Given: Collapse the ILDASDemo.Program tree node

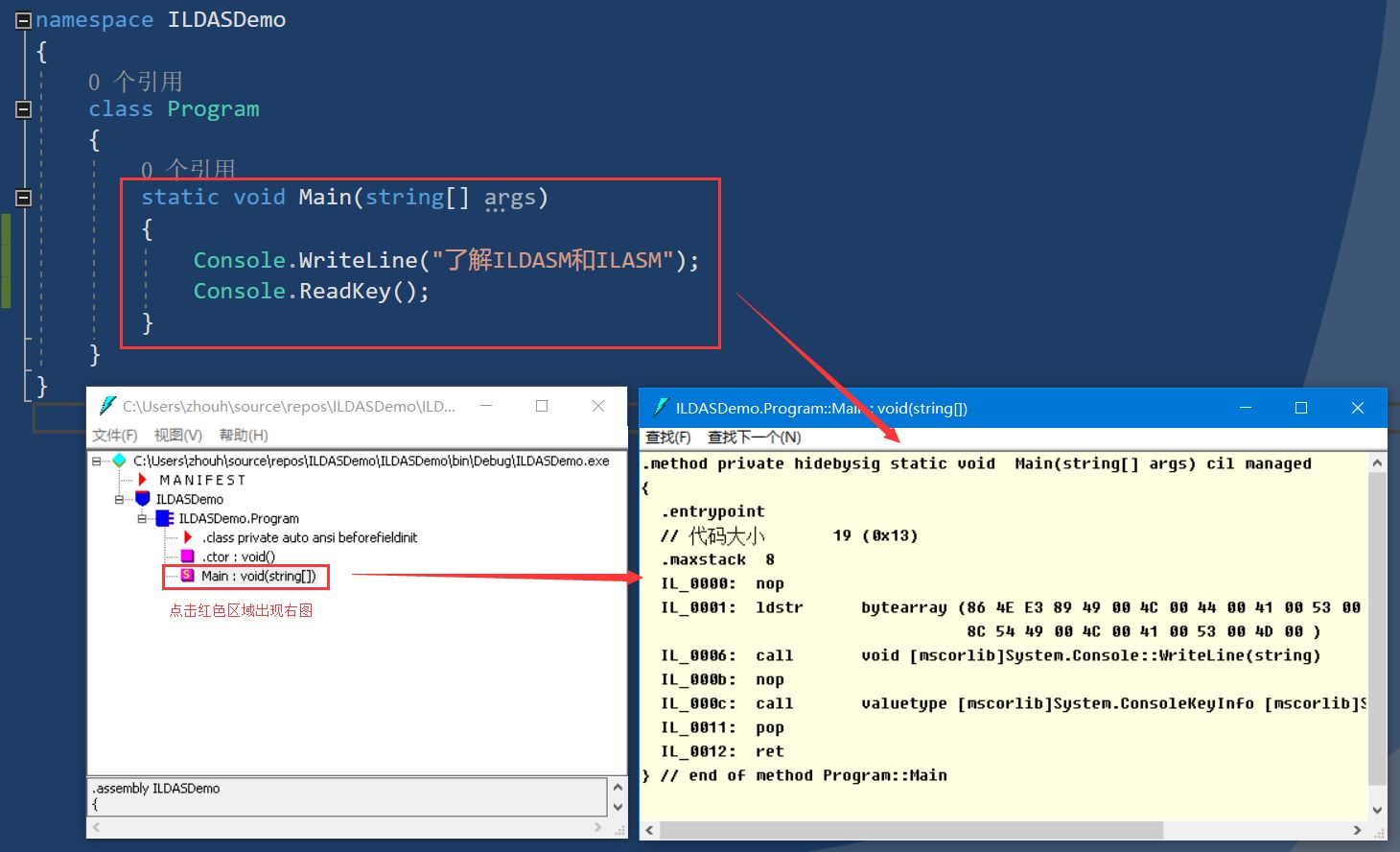Looking at the screenshot, I should [x=142, y=518].
